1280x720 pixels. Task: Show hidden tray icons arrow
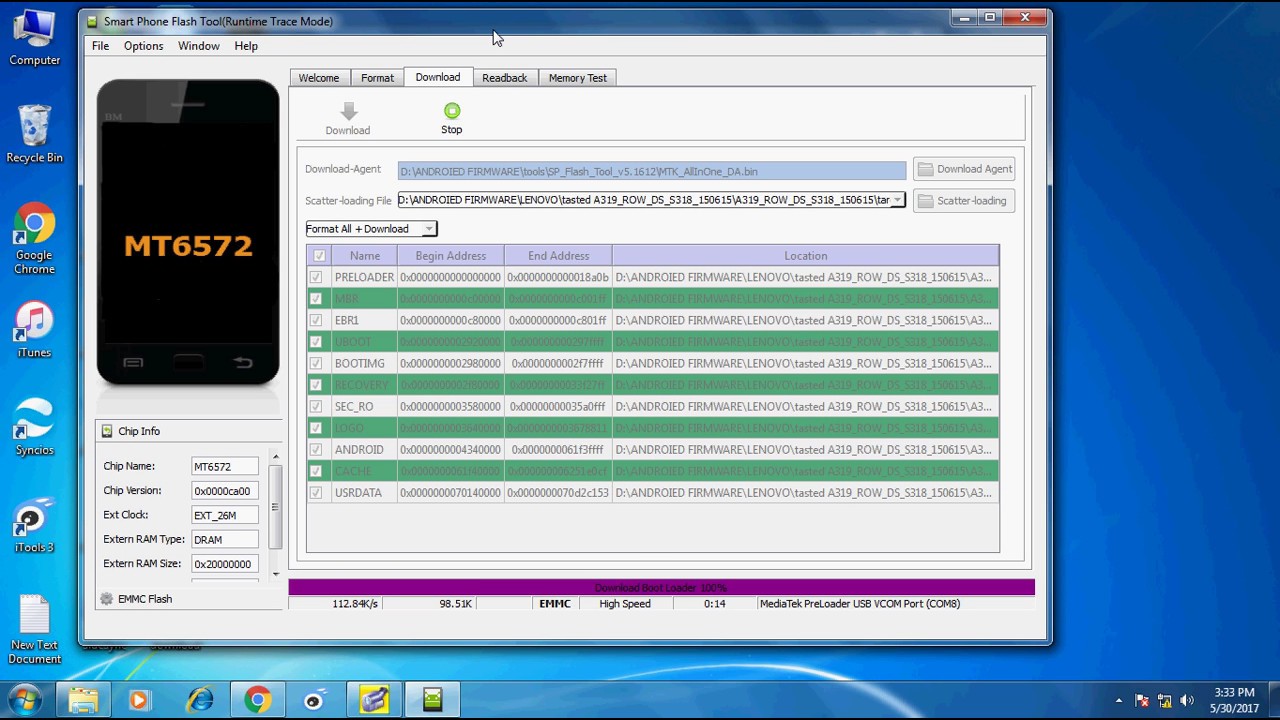click(x=1119, y=701)
